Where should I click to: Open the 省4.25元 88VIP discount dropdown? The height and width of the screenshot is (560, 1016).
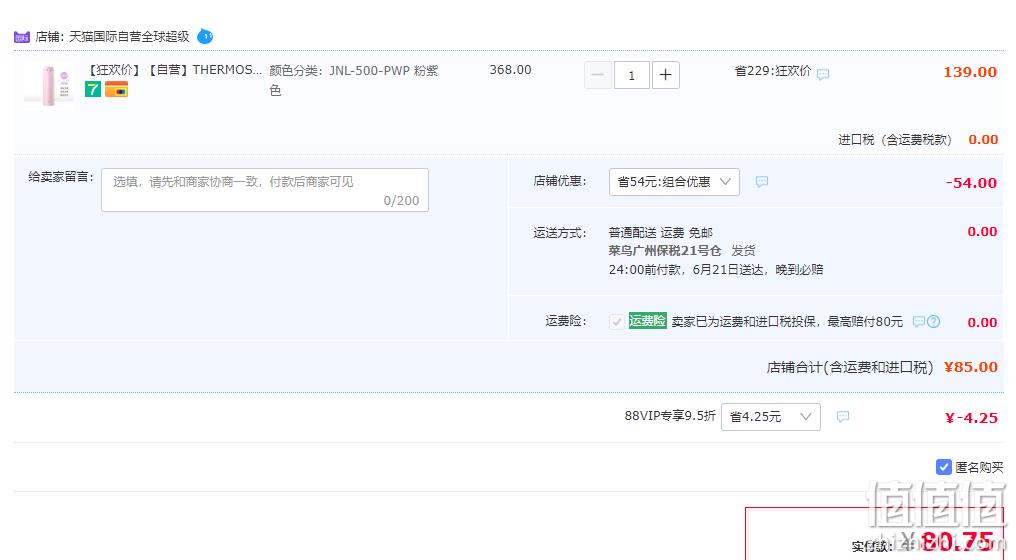pyautogui.click(x=771, y=417)
